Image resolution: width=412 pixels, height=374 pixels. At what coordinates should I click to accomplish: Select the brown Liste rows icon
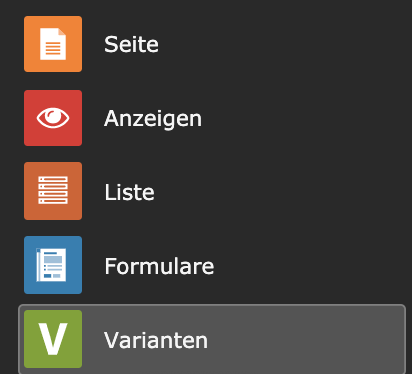click(x=53, y=191)
